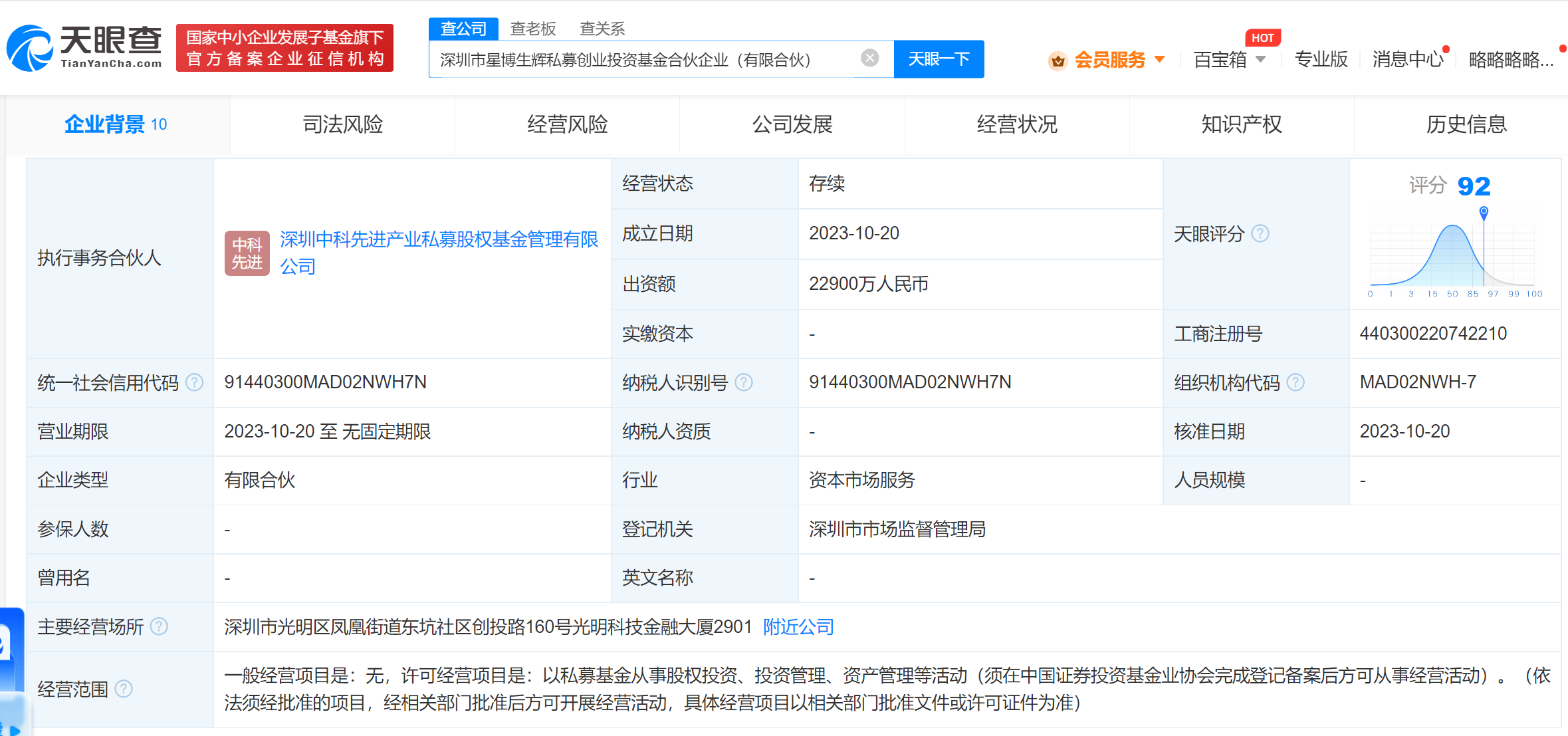Open the 附近公司 link
The width and height of the screenshot is (1568, 736).
(798, 626)
